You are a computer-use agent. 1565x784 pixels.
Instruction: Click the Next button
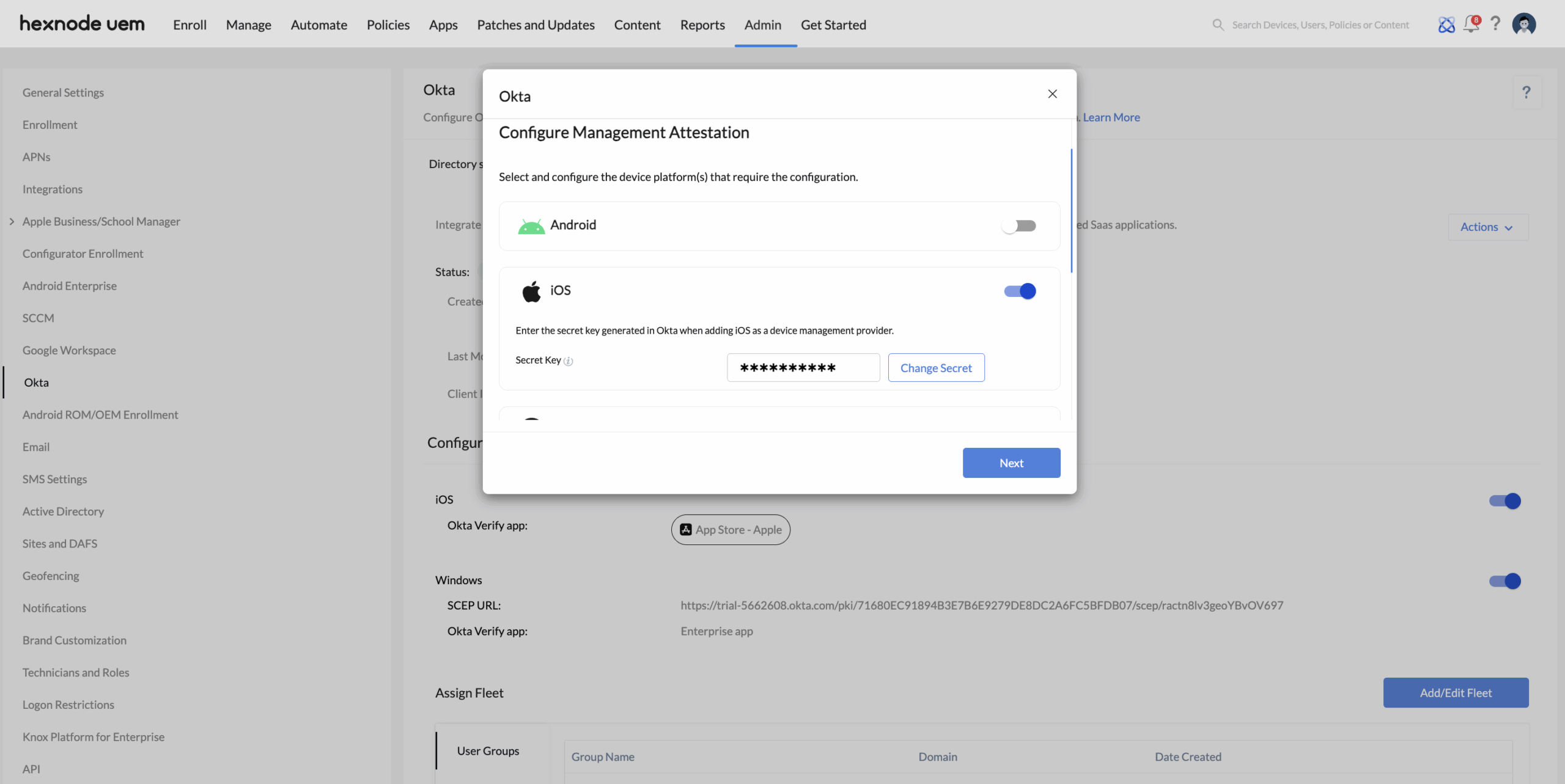click(1011, 463)
